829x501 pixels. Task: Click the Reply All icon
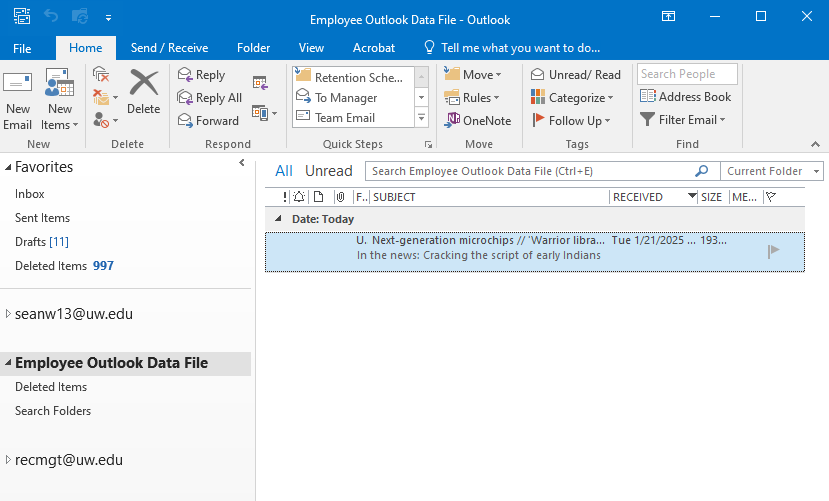click(x=186, y=98)
